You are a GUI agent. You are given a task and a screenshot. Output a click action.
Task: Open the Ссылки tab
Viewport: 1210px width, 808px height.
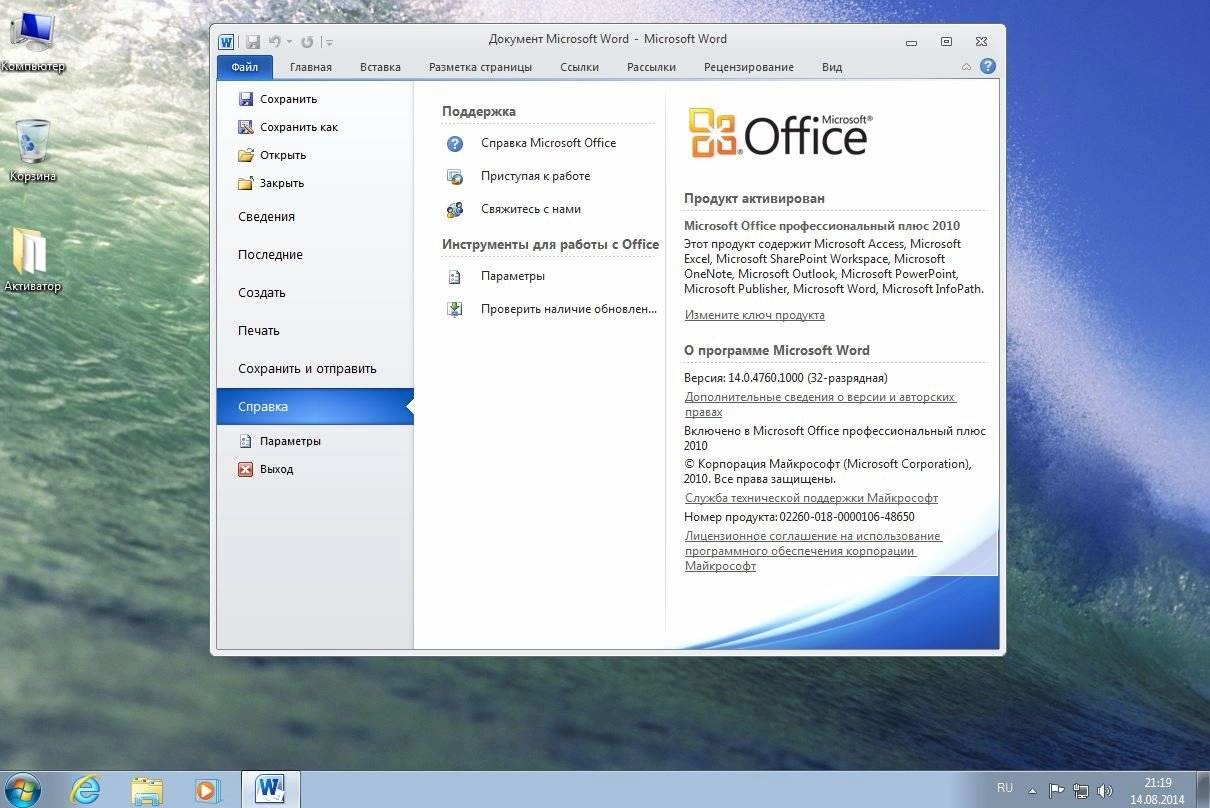579,67
